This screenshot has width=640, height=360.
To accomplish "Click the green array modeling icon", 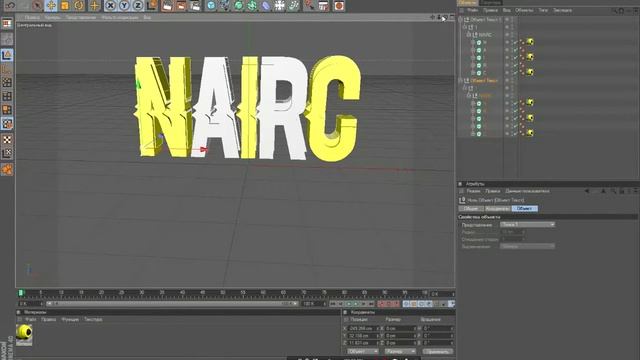I will (x=252, y=5).
